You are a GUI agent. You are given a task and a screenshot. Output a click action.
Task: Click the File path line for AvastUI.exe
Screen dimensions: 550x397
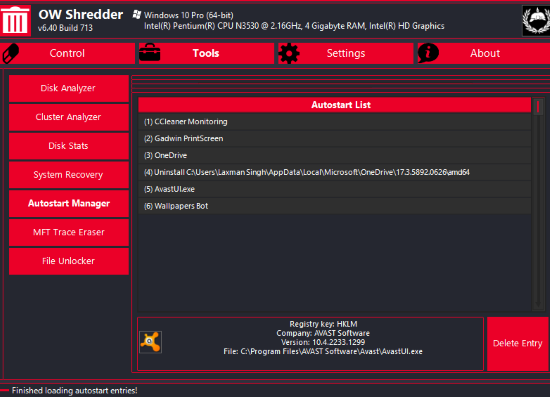tap(323, 351)
